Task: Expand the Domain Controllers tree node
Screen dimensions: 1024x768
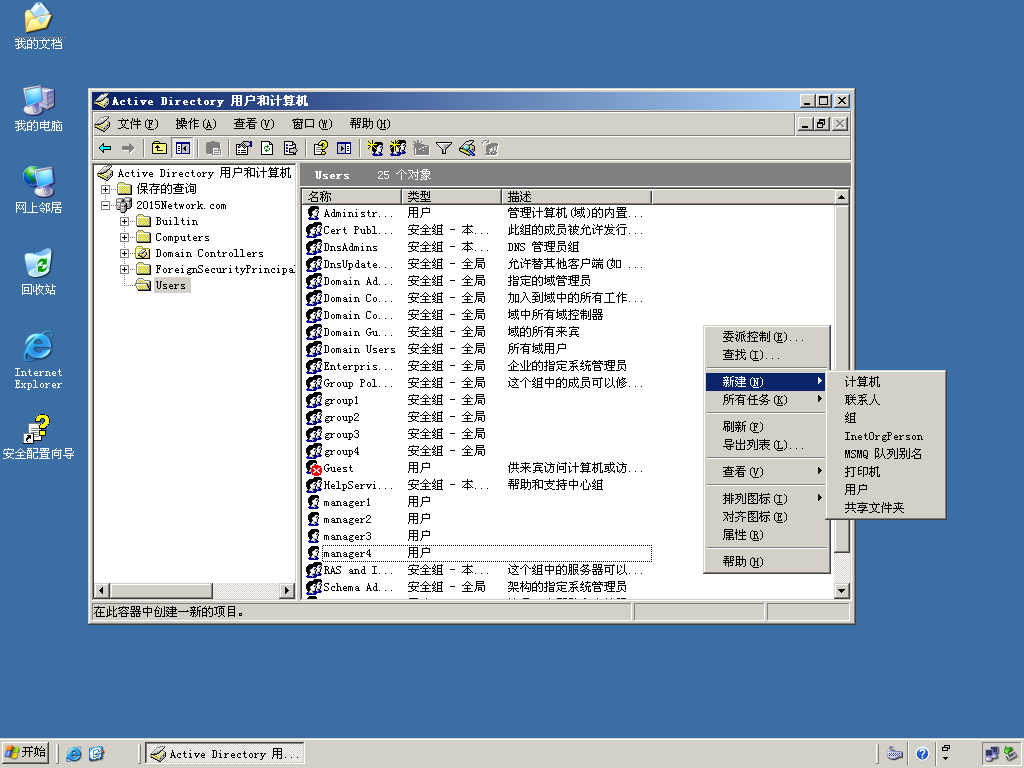Action: coord(124,253)
